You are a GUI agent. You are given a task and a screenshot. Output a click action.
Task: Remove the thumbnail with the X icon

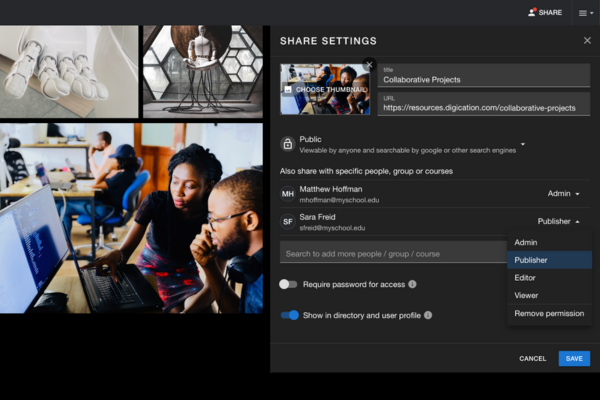coord(370,65)
